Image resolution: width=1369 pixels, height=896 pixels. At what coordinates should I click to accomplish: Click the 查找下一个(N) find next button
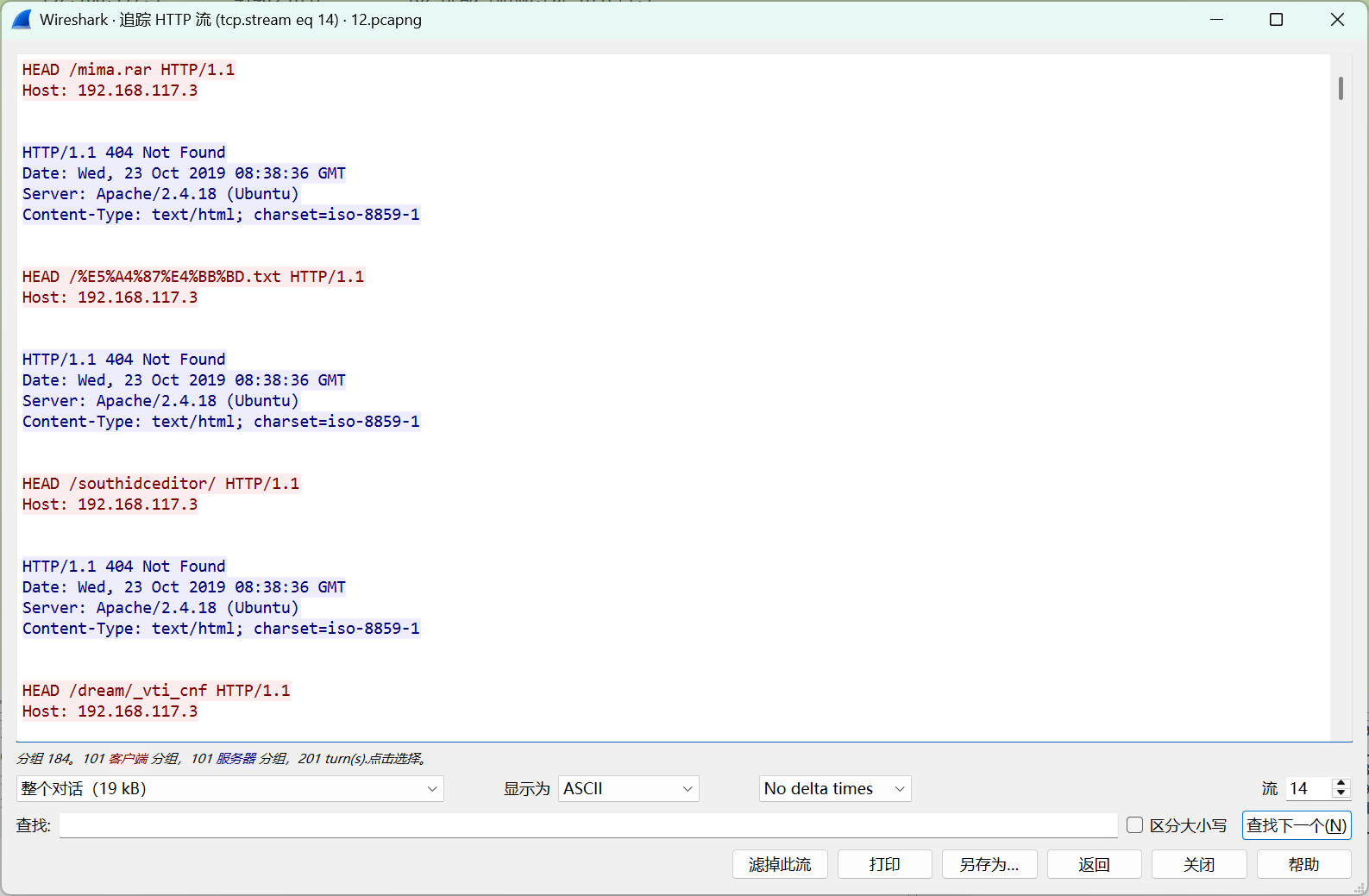[1296, 825]
